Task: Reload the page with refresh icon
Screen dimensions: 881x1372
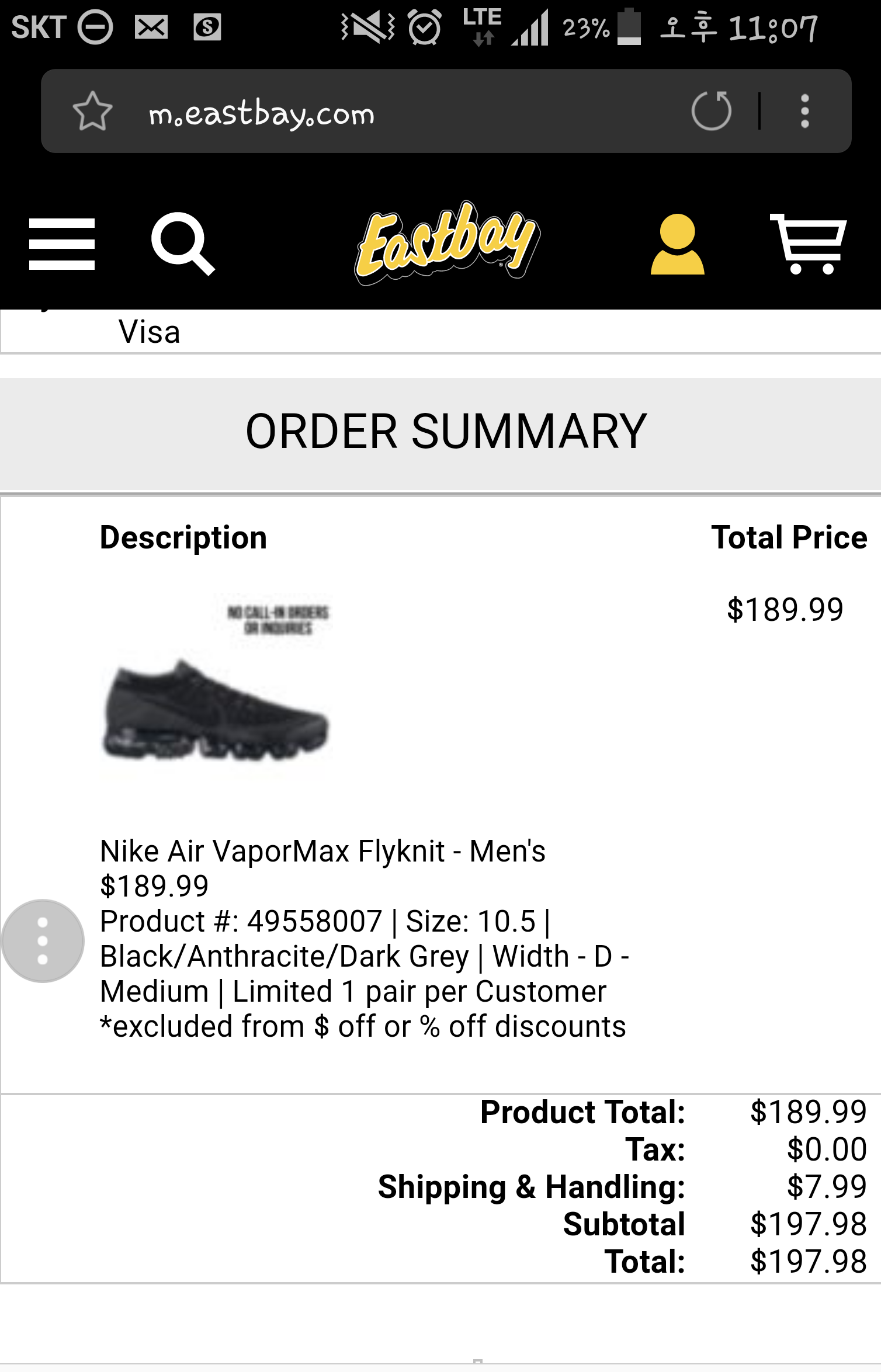Action: tap(711, 110)
